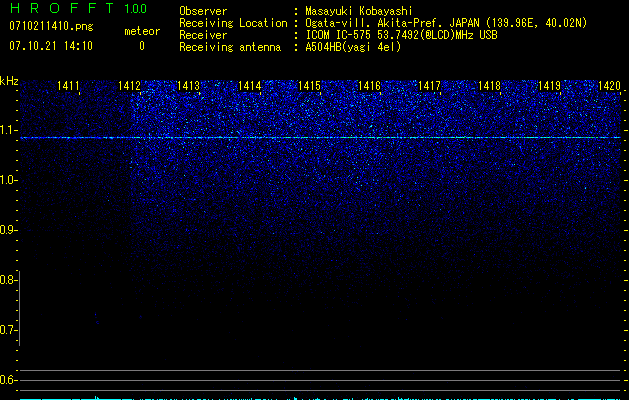Select the Observer label
This screenshot has width=629, height=400.
[203, 11]
